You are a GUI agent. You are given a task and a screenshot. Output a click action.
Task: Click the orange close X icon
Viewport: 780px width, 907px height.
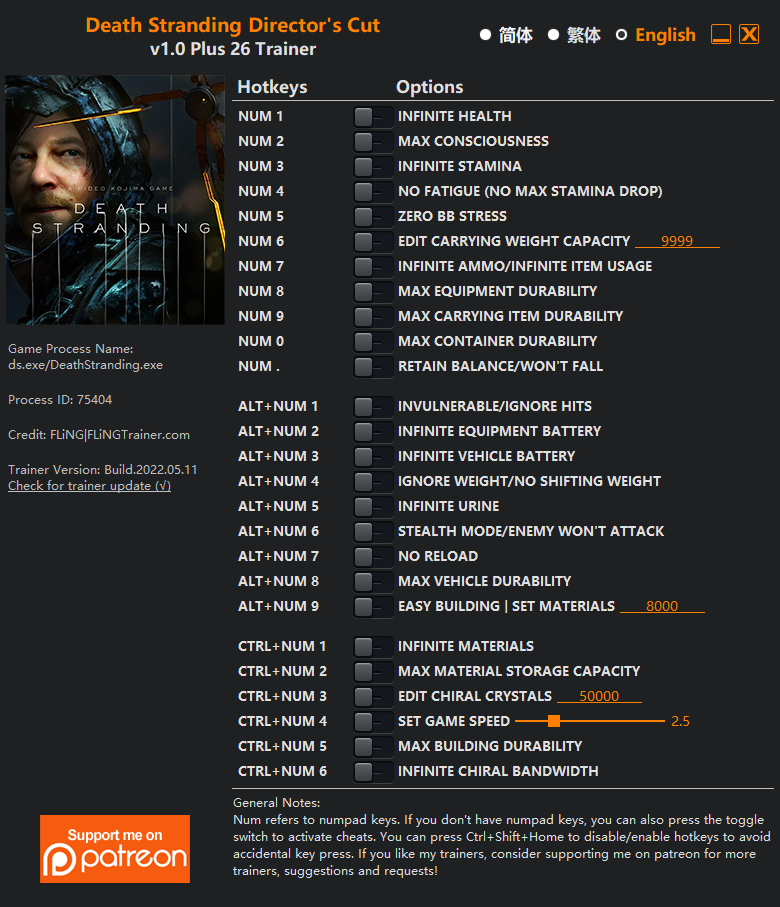(x=749, y=34)
